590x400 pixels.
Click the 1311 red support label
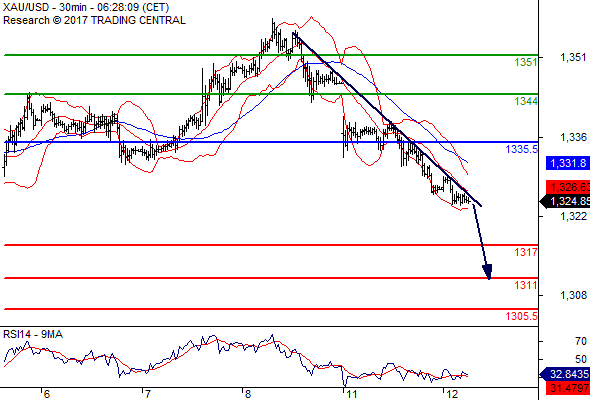pos(526,285)
